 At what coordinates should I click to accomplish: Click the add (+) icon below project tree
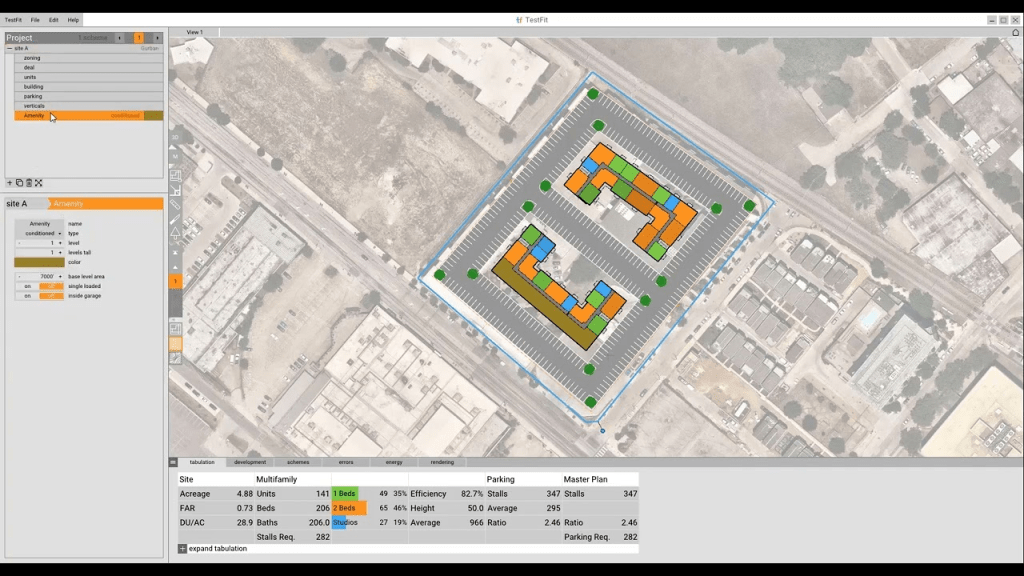click(10, 183)
